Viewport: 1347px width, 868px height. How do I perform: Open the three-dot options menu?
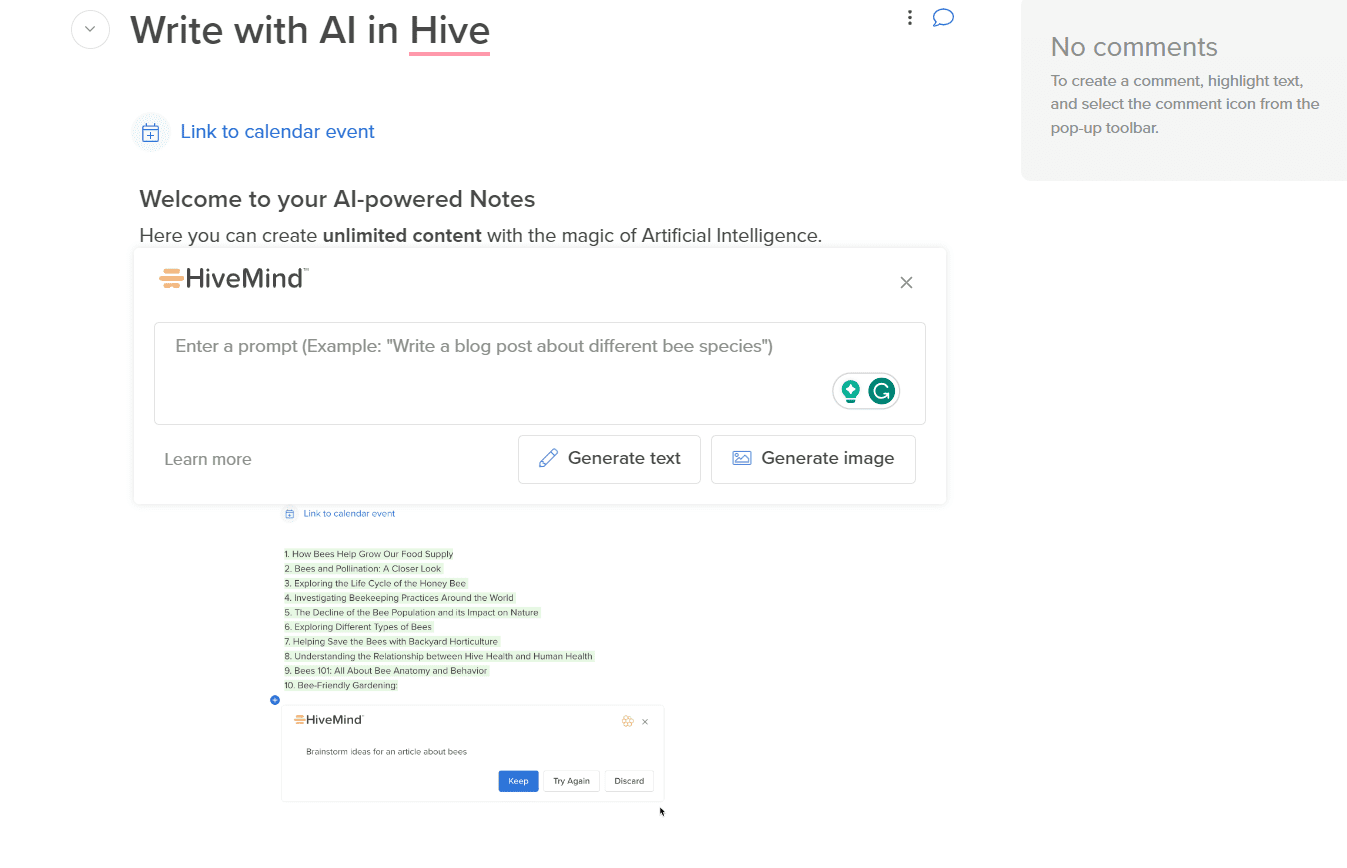click(909, 17)
